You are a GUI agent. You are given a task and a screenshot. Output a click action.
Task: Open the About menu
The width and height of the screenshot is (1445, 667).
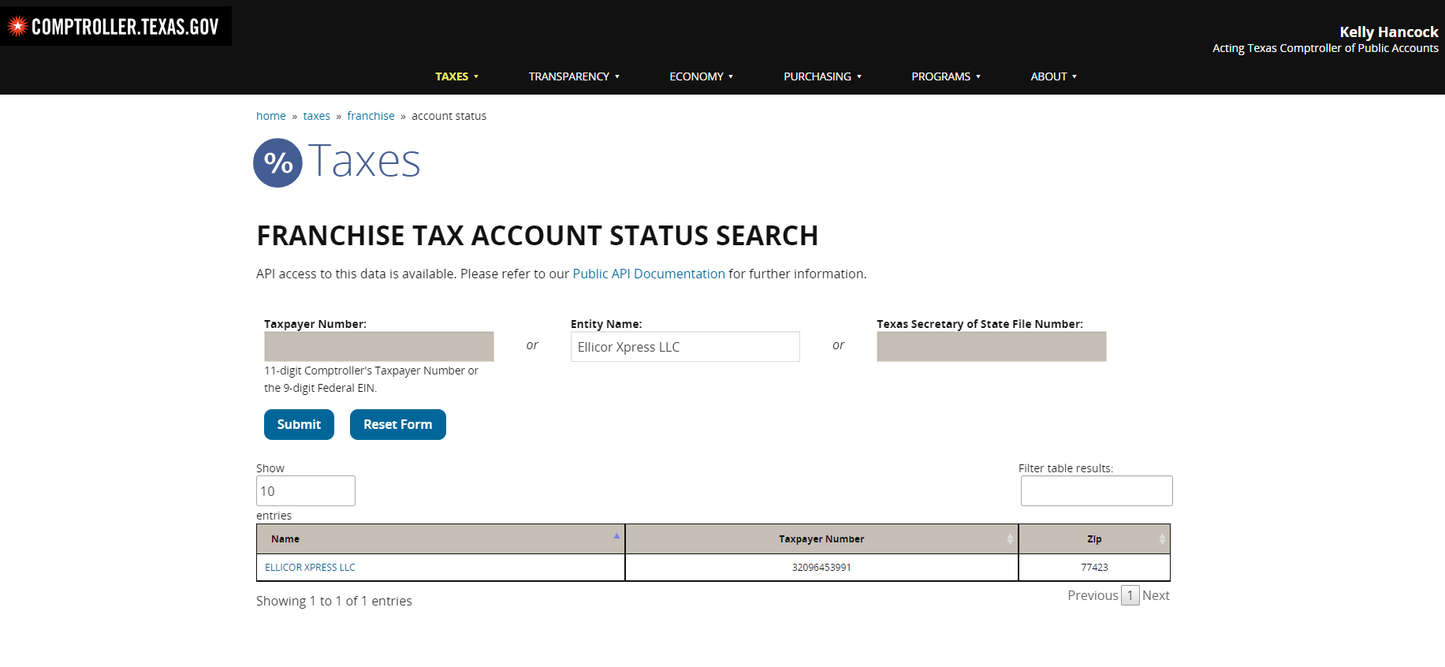(x=1054, y=76)
